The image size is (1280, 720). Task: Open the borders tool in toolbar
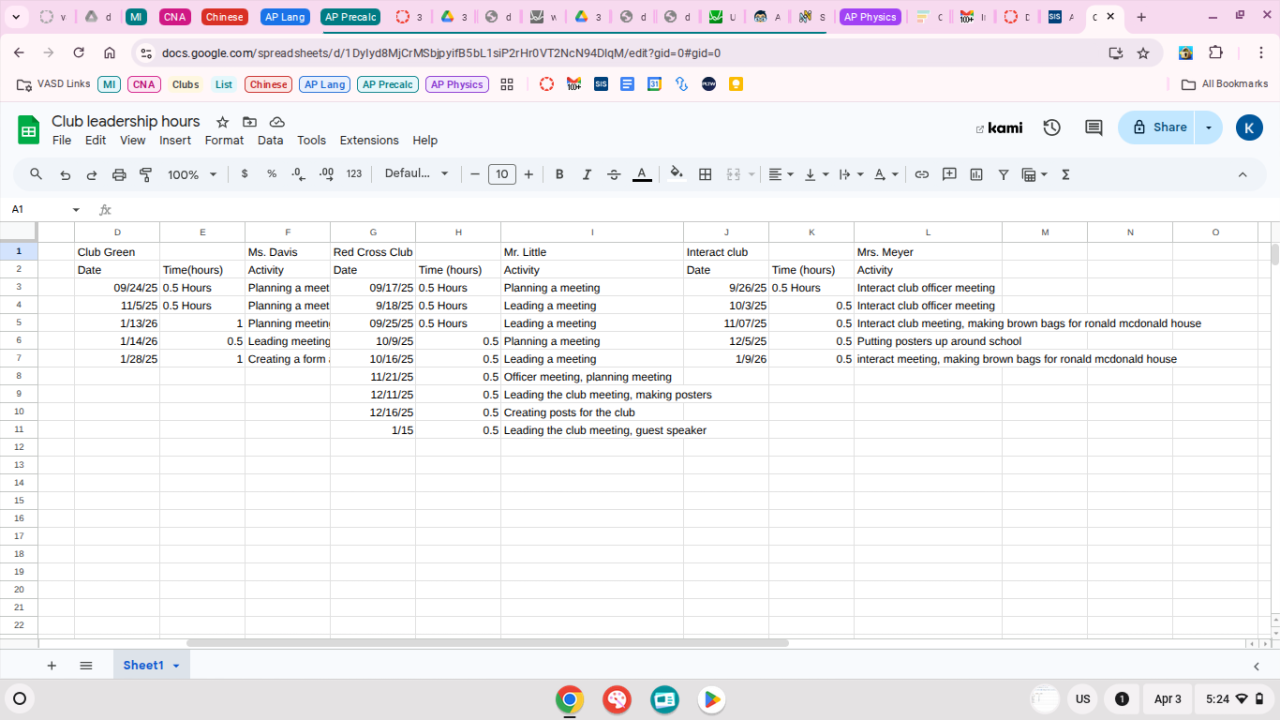pyautogui.click(x=705, y=174)
